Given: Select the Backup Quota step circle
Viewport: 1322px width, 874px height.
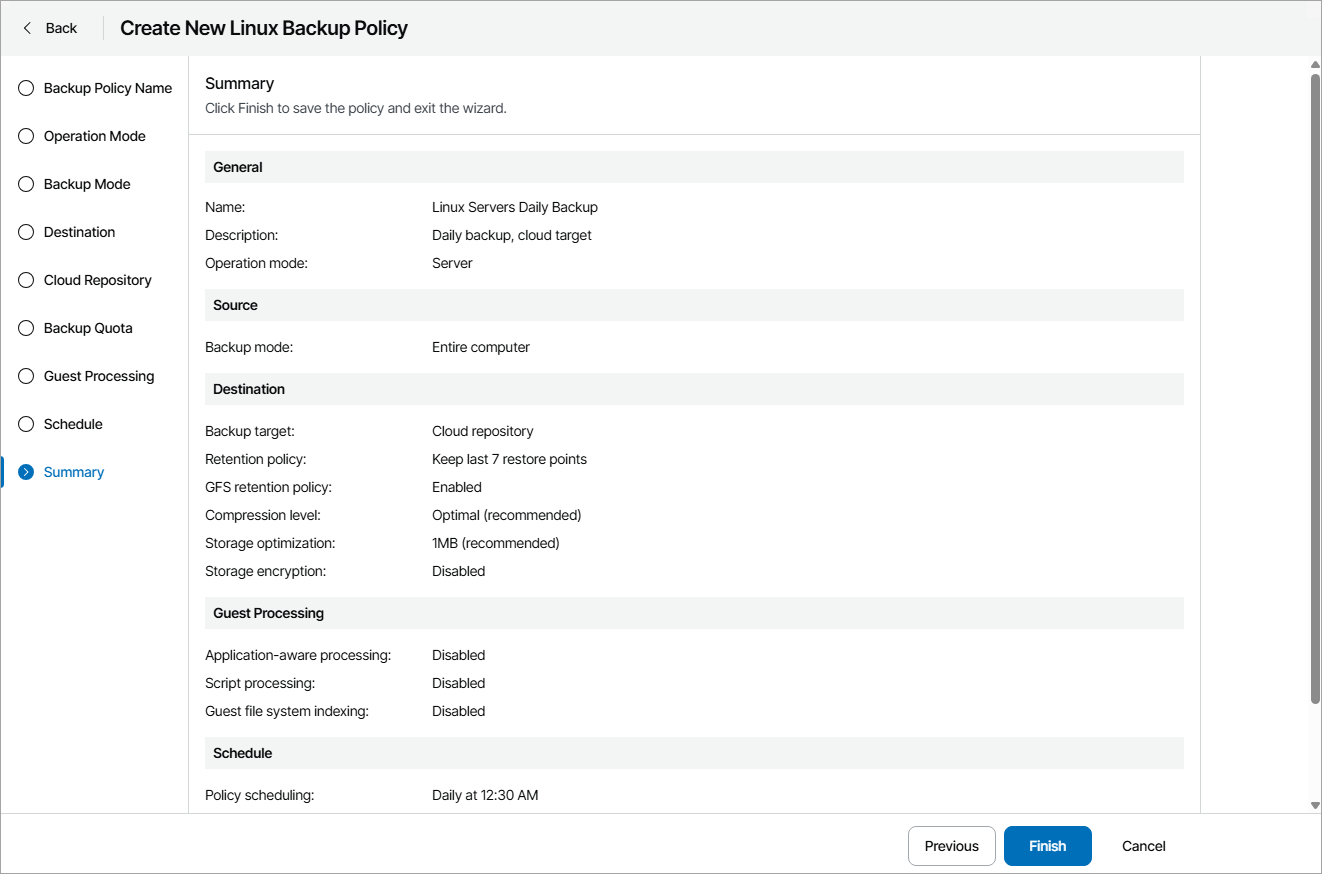Looking at the screenshot, I should tap(26, 328).
